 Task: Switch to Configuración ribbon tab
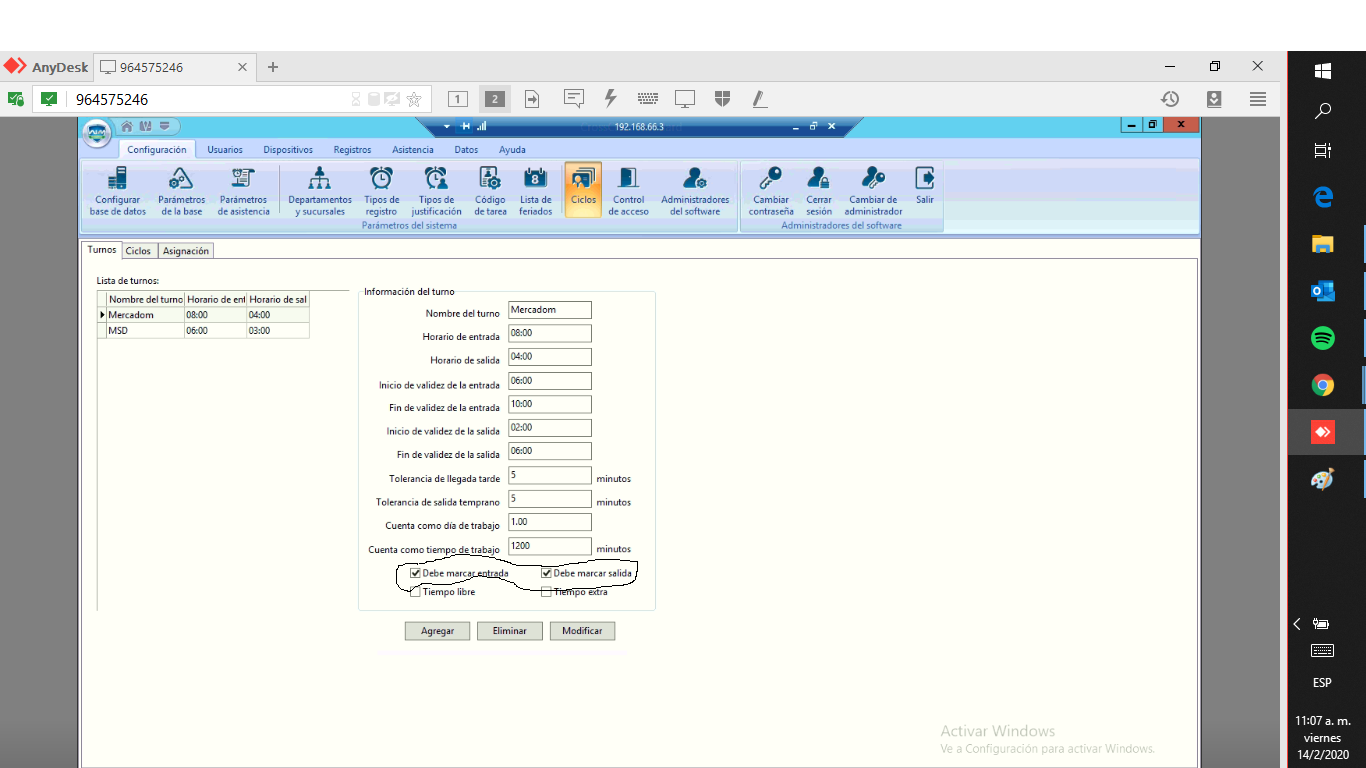click(157, 149)
